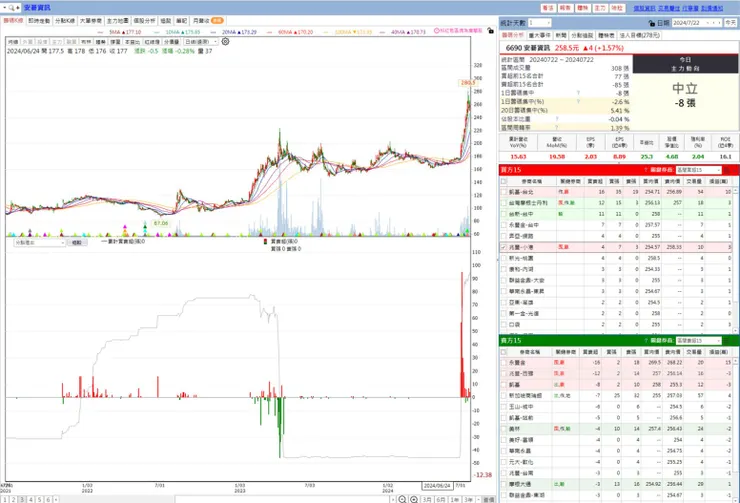Screen dimensions: 740x503
Task: Click the help icon beside 佔股本比重
Action: pos(557,119)
